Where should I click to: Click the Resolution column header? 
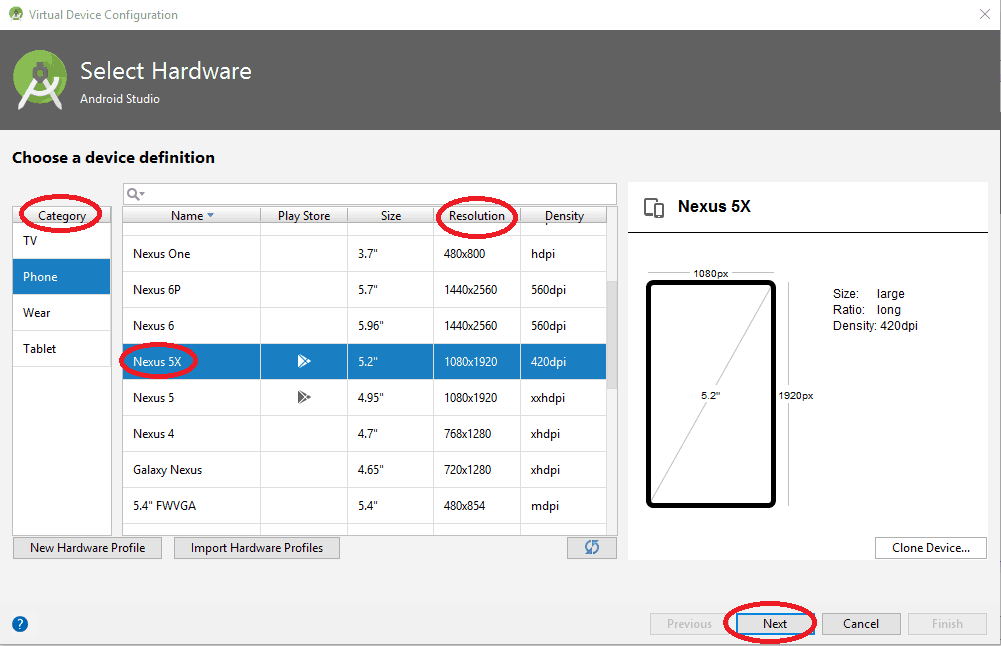pyautogui.click(x=477, y=216)
